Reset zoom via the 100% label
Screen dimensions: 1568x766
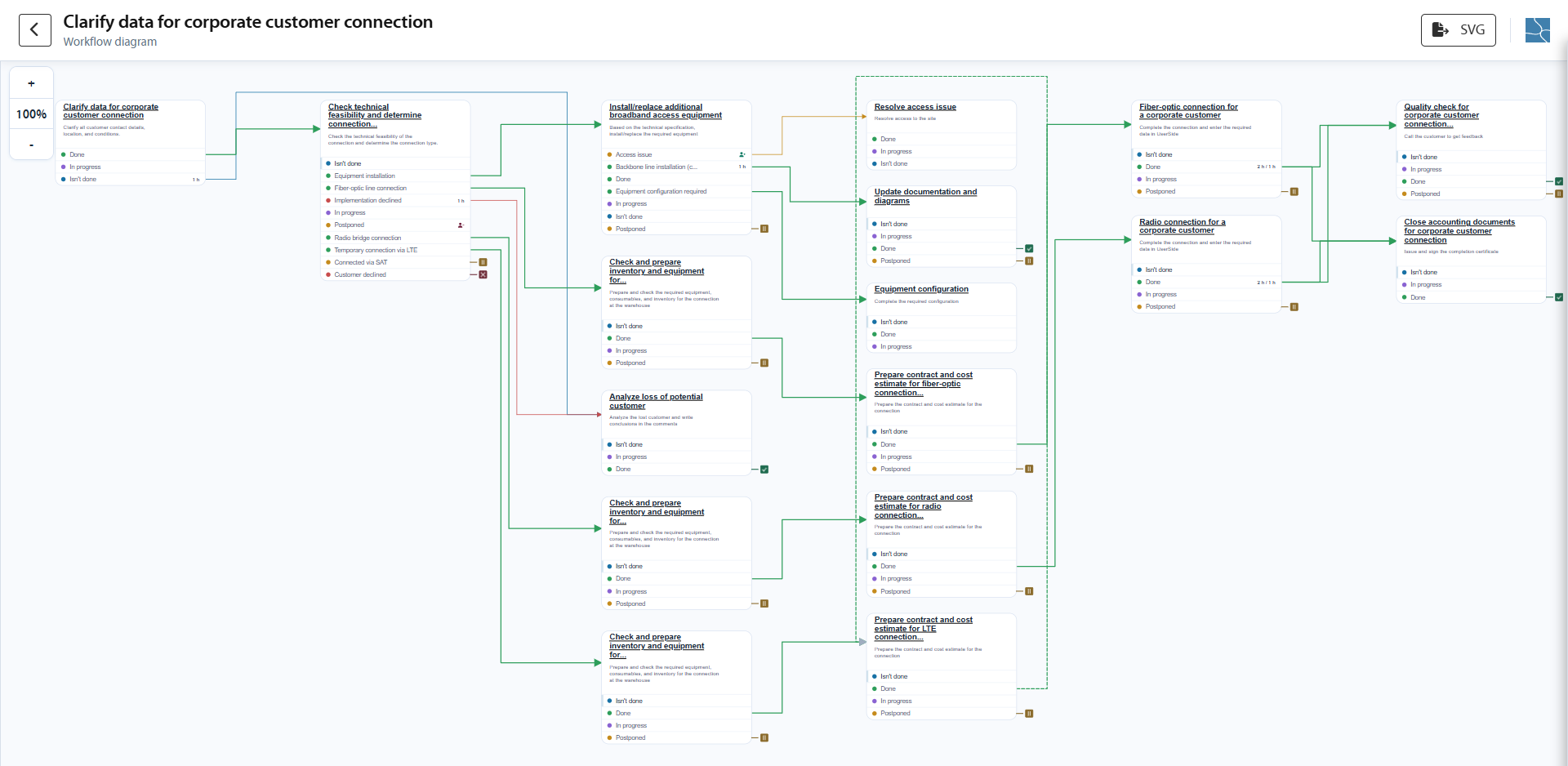(31, 114)
